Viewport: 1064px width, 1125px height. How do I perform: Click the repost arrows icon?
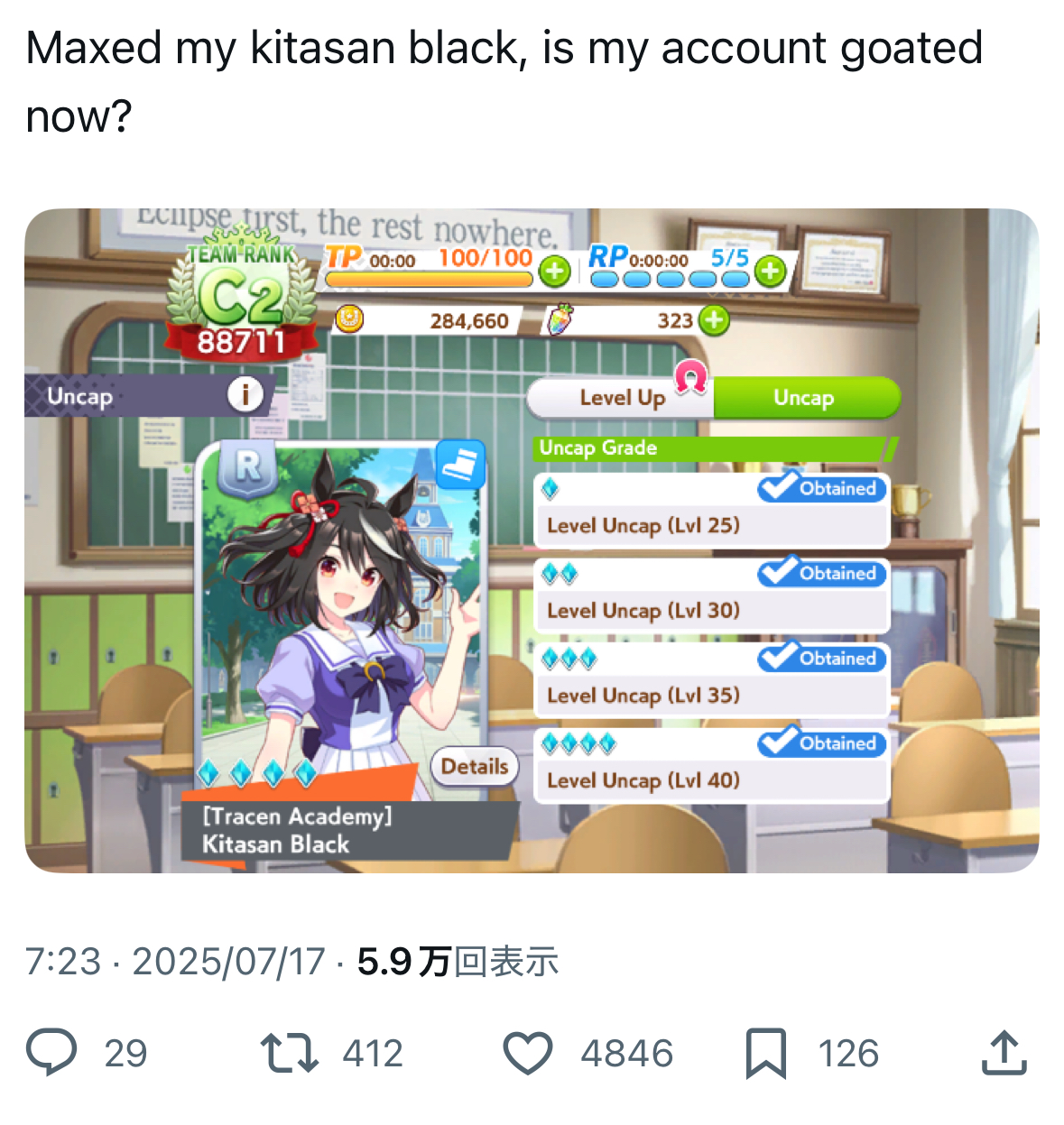point(289,1053)
